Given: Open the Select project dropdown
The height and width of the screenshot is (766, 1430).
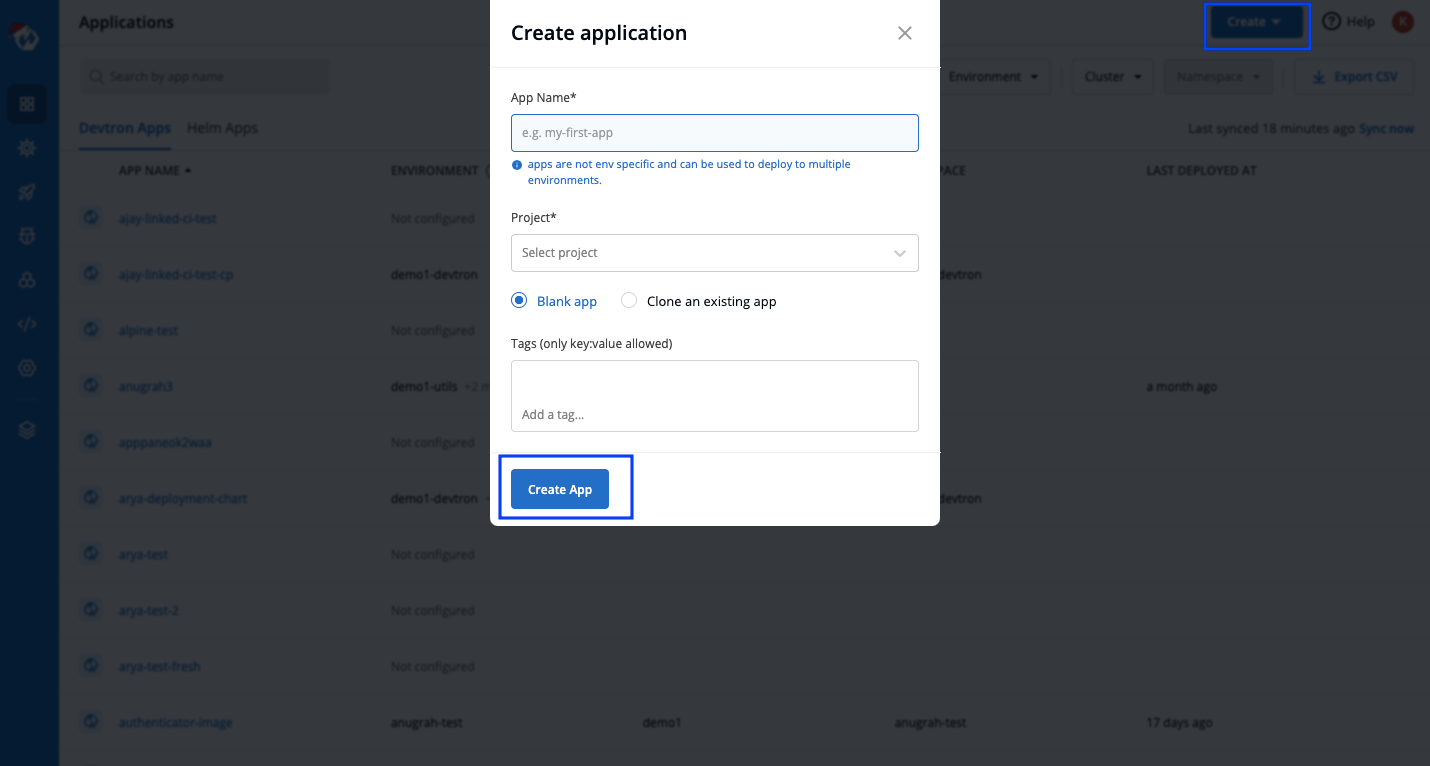Looking at the screenshot, I should (x=714, y=253).
